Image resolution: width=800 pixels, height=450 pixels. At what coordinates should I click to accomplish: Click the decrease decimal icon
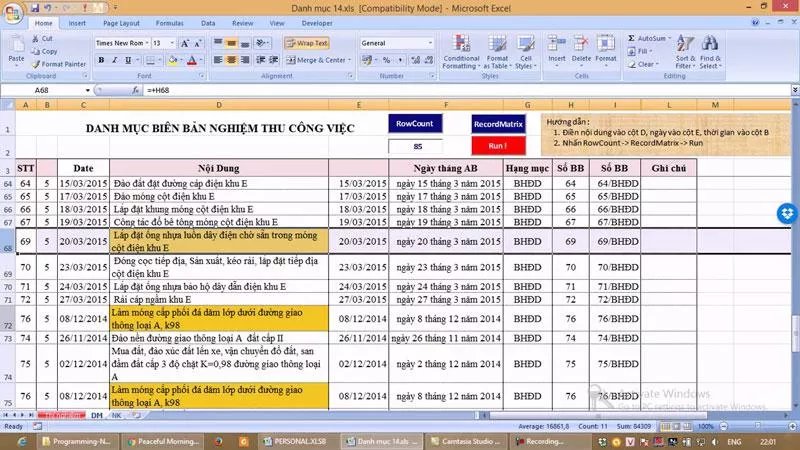429,60
